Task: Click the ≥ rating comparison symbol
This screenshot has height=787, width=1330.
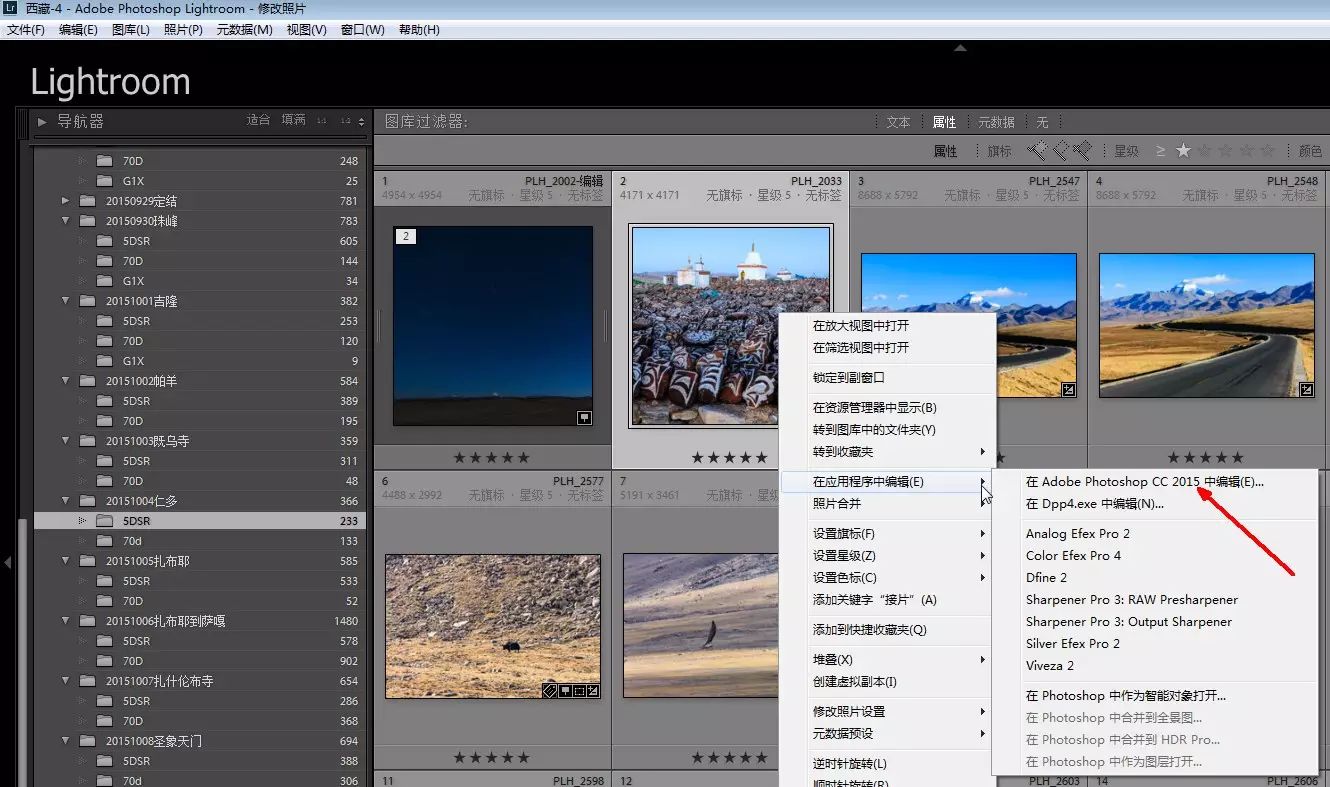Action: coord(1160,151)
